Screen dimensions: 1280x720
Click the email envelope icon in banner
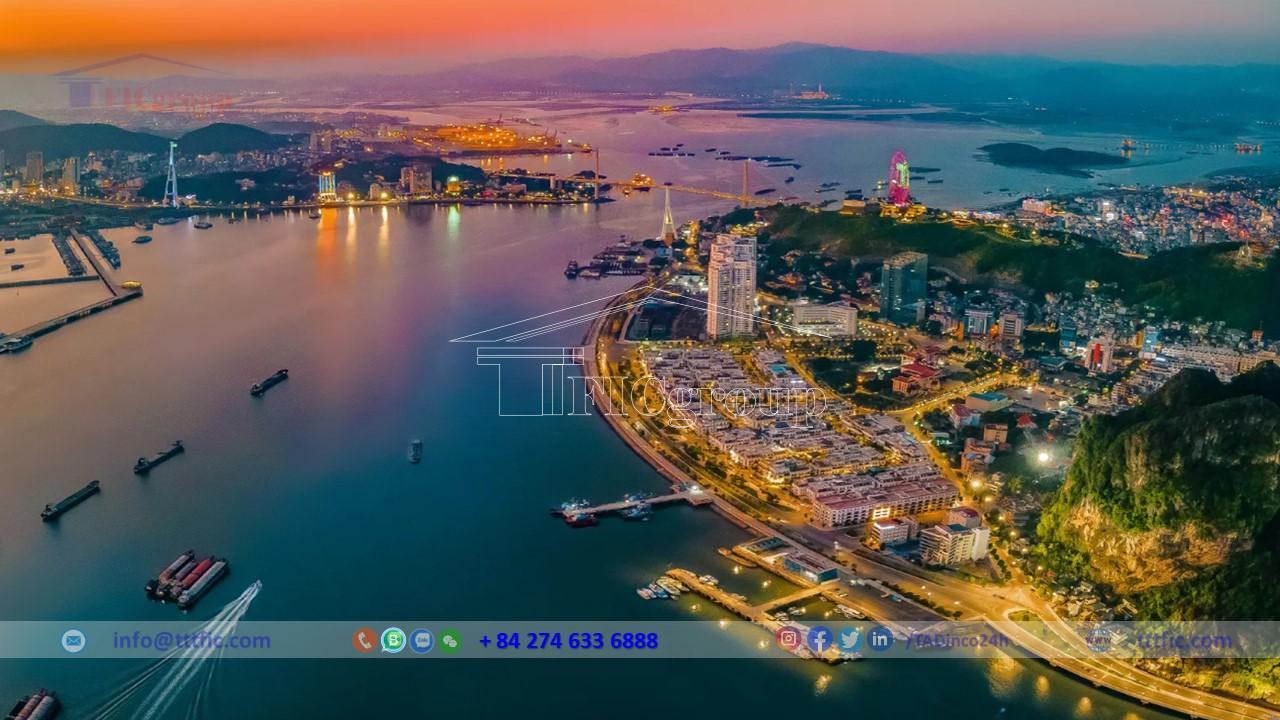tap(73, 641)
